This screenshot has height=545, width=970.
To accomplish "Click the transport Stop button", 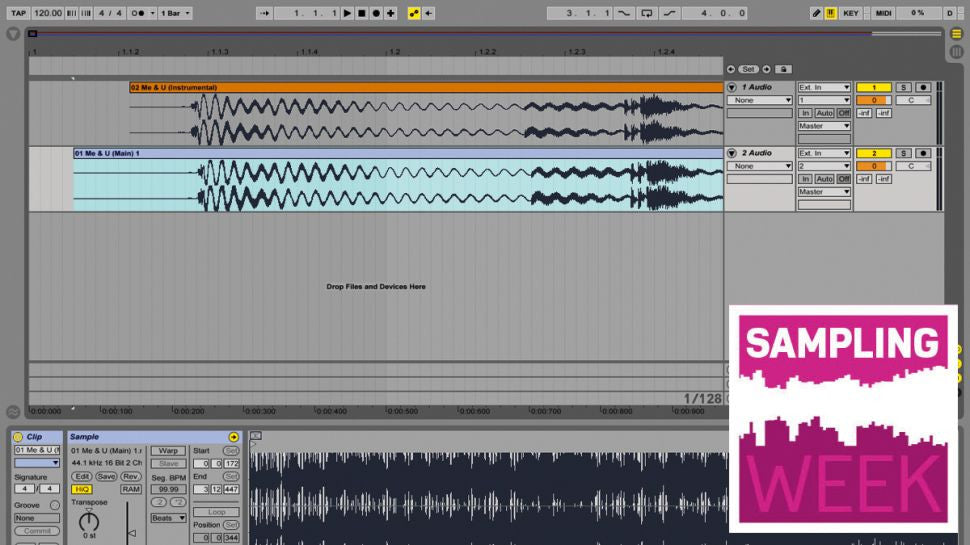I will click(362, 13).
